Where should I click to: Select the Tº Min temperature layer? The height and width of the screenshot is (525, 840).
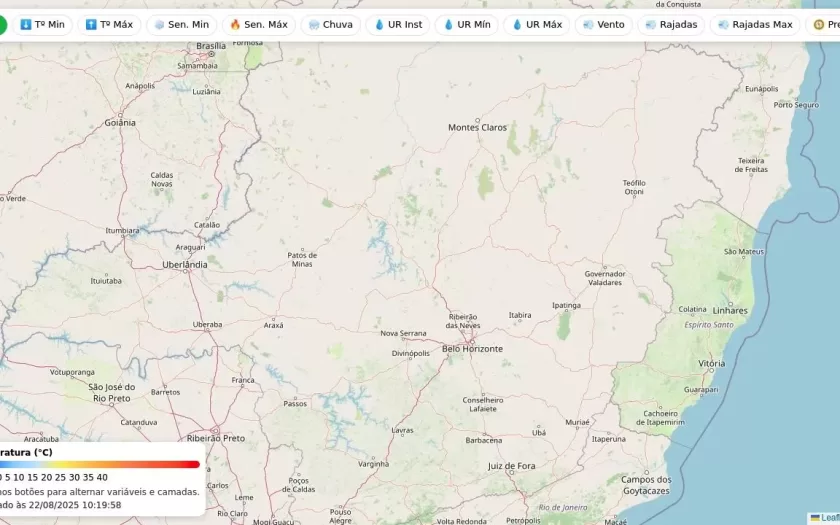tap(42, 25)
